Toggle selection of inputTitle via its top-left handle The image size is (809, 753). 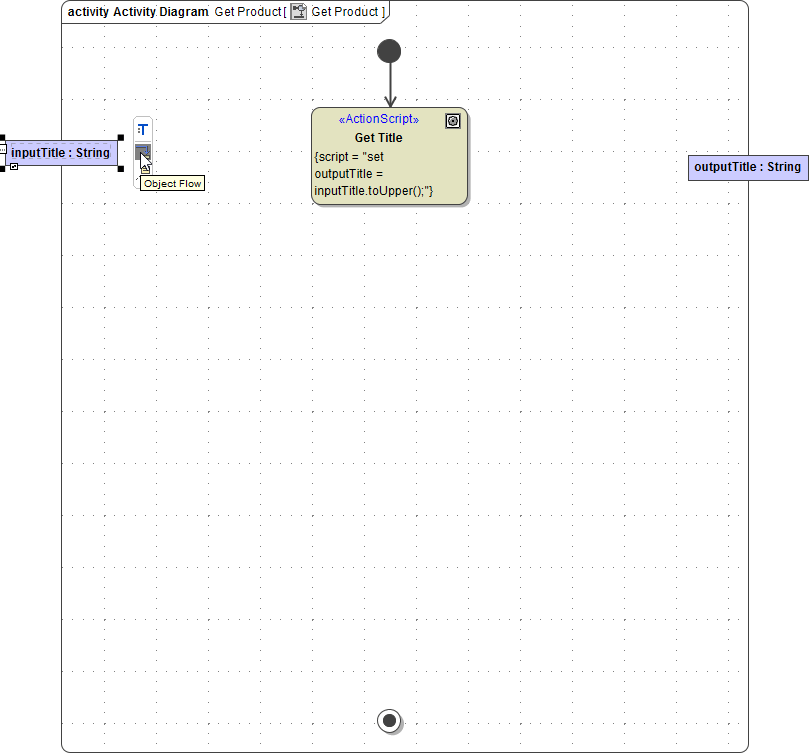(x=2, y=136)
